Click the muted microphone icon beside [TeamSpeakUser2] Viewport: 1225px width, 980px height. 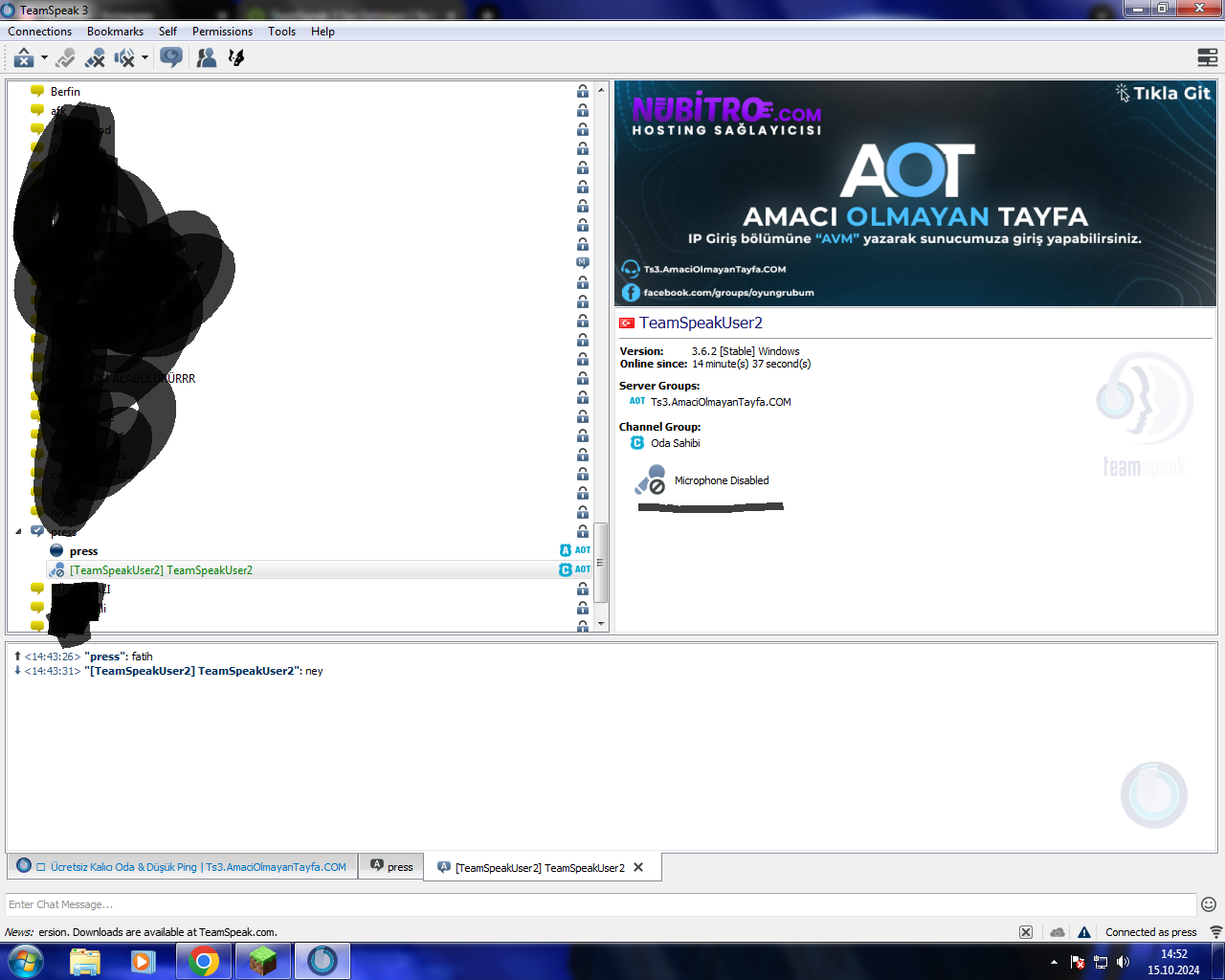56,569
